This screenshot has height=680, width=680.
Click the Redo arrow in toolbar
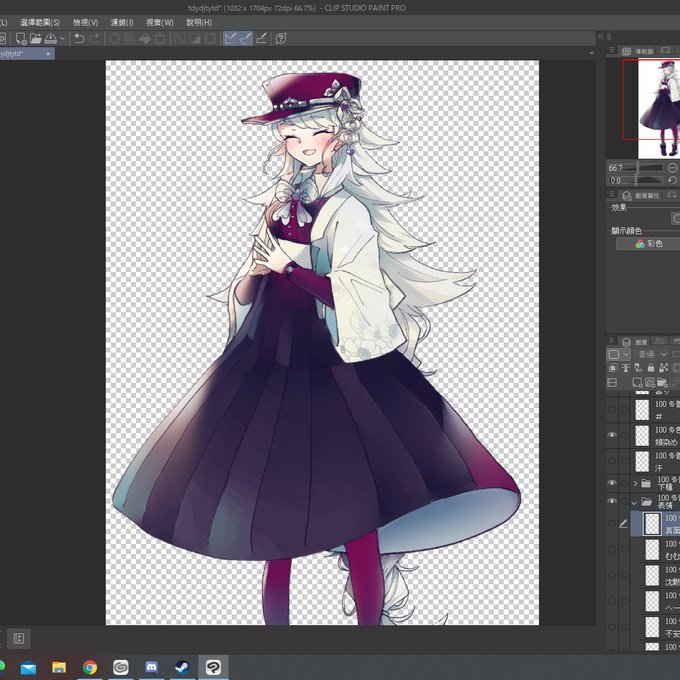coord(95,39)
